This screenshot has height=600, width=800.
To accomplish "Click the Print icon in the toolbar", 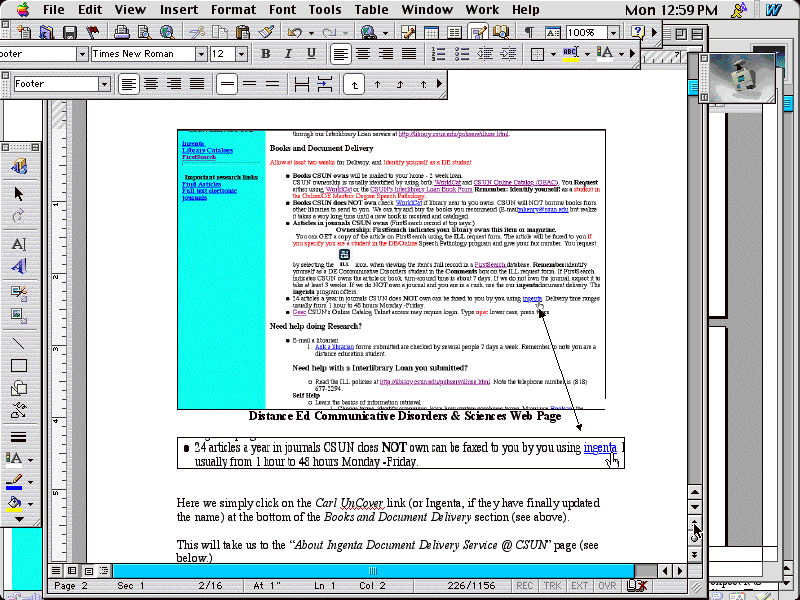I will click(x=121, y=33).
